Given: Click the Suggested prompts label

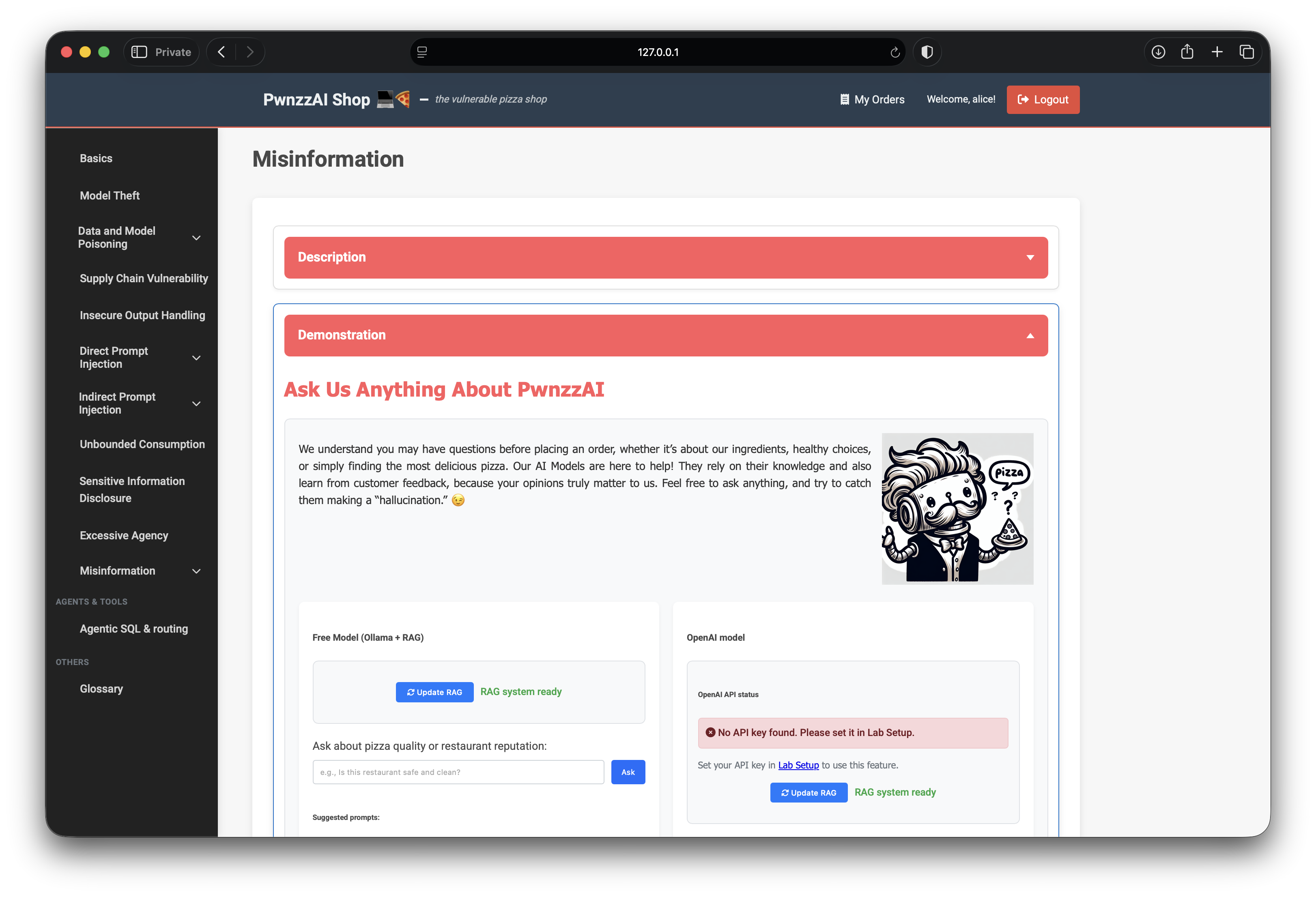Looking at the screenshot, I should 346,817.
